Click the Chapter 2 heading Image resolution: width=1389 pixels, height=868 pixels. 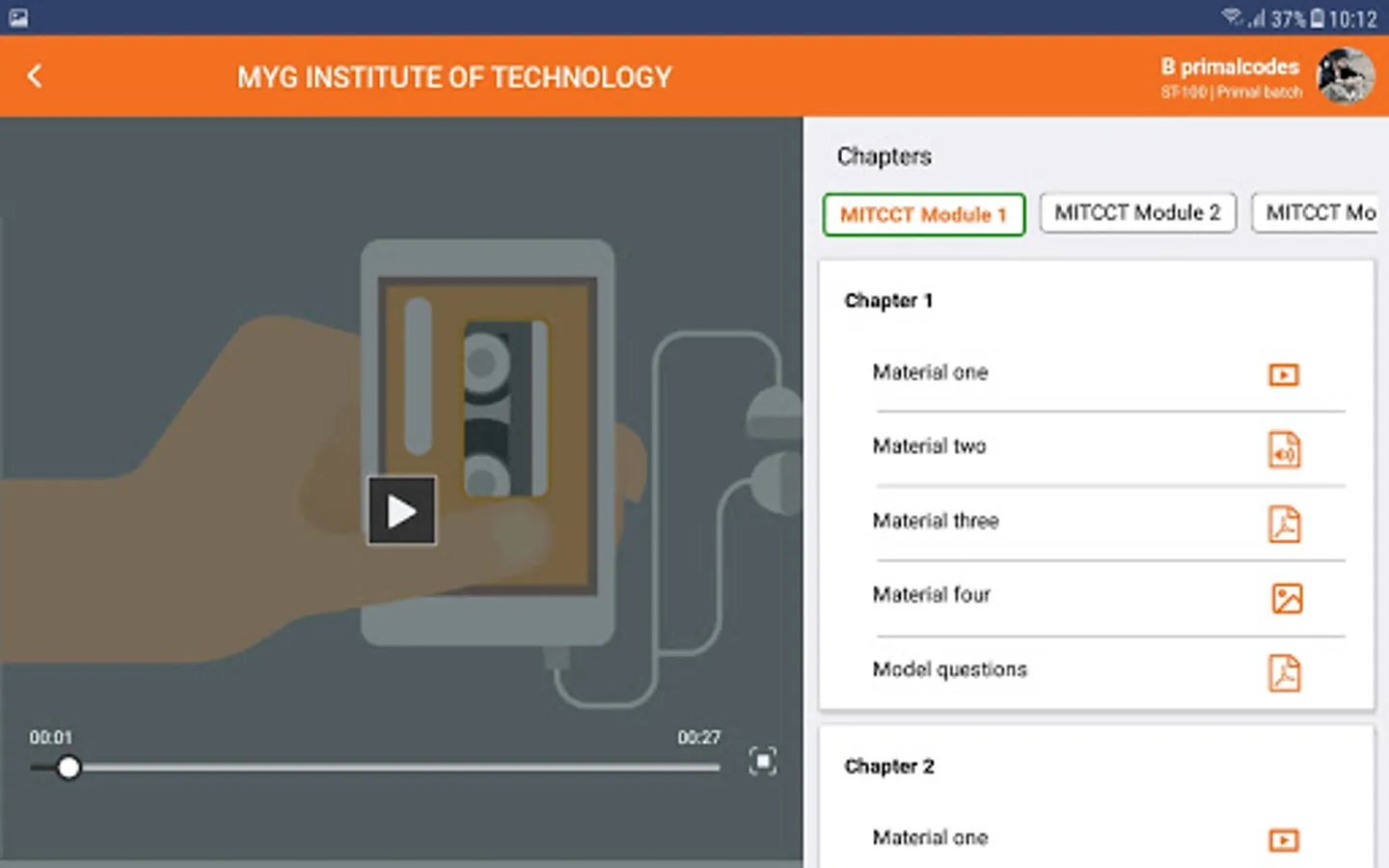tap(889, 767)
